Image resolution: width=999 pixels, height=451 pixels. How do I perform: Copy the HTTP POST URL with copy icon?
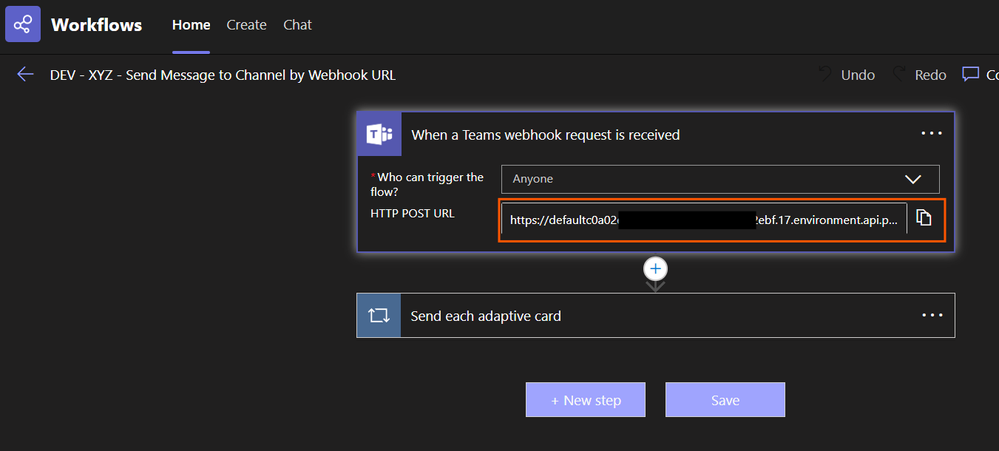pos(924,218)
